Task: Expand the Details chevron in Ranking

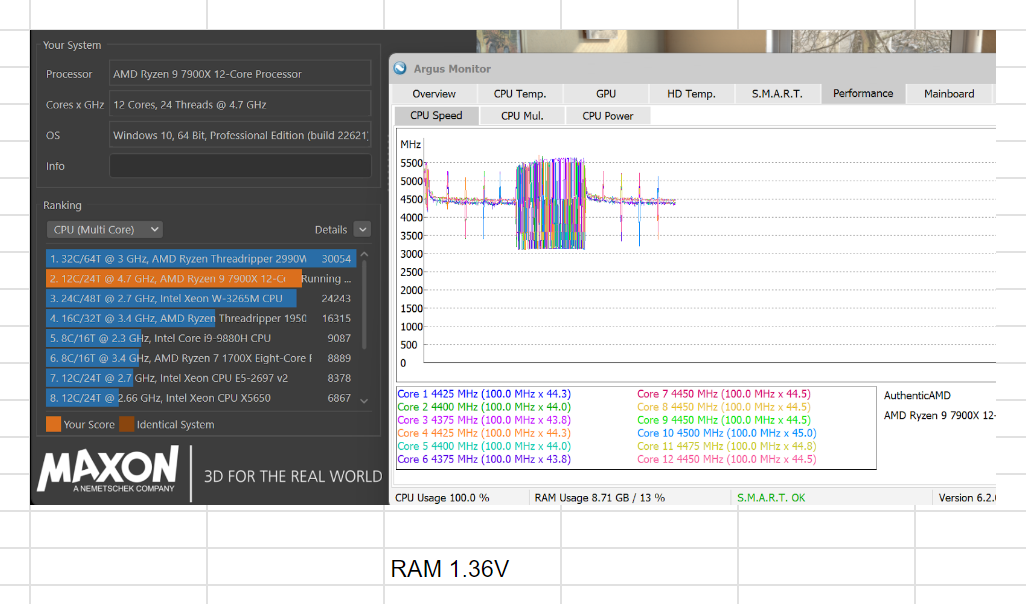Action: pyautogui.click(x=363, y=229)
